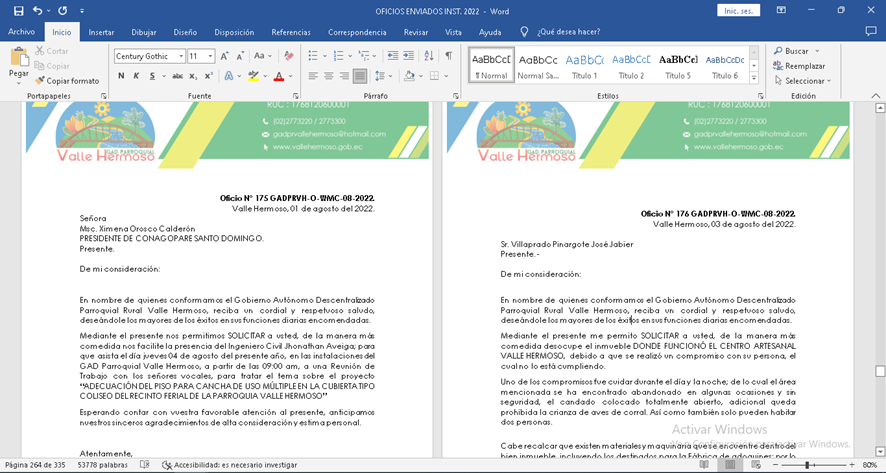Screen dimensions: 886x473
Task: Open the Century Gothic font dropdown
Action: (x=180, y=56)
